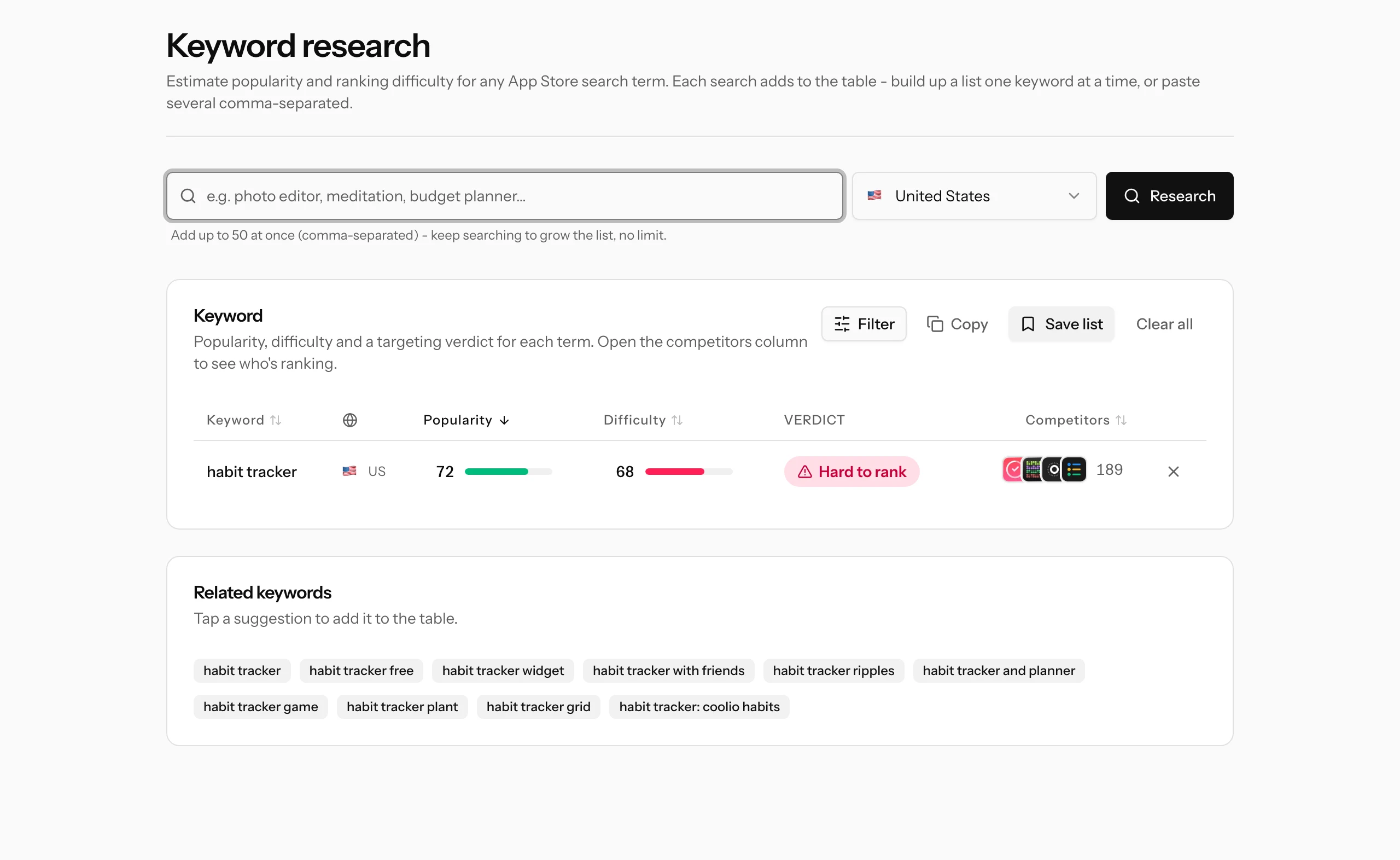Click Clear all

[1164, 324]
